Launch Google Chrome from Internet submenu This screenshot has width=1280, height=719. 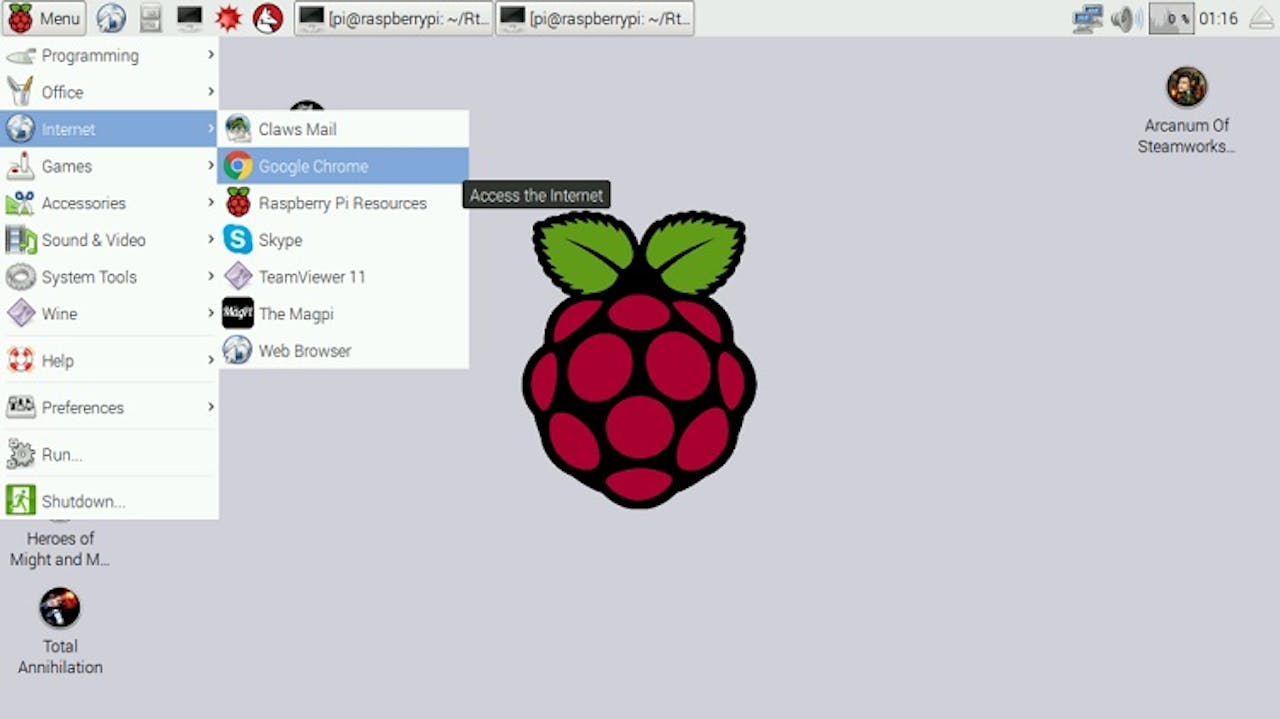[x=343, y=166]
